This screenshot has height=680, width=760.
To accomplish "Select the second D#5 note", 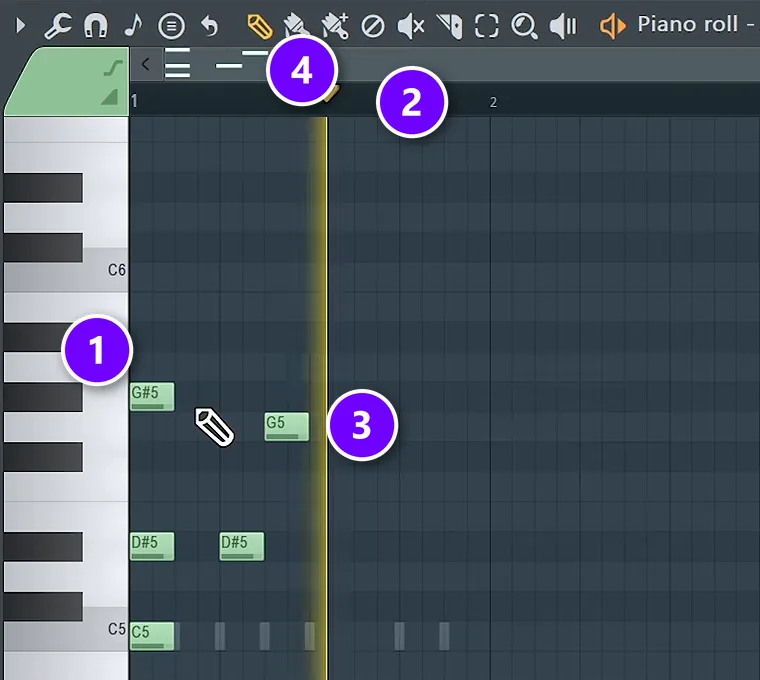I will point(242,547).
